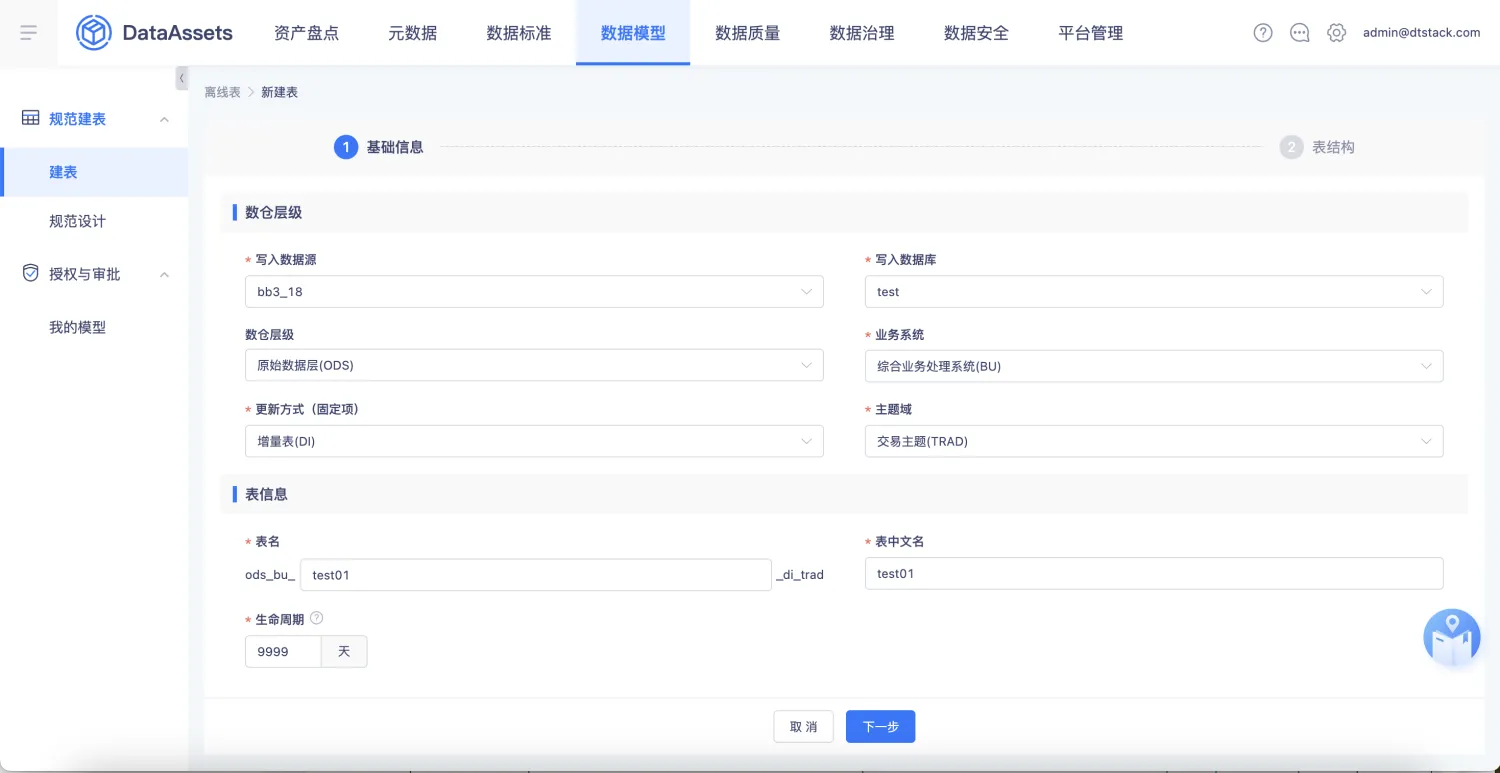Viewport: 1500px width, 773px height.
Task: Open the 写入数据库 dropdown showing test
Action: 1154,291
